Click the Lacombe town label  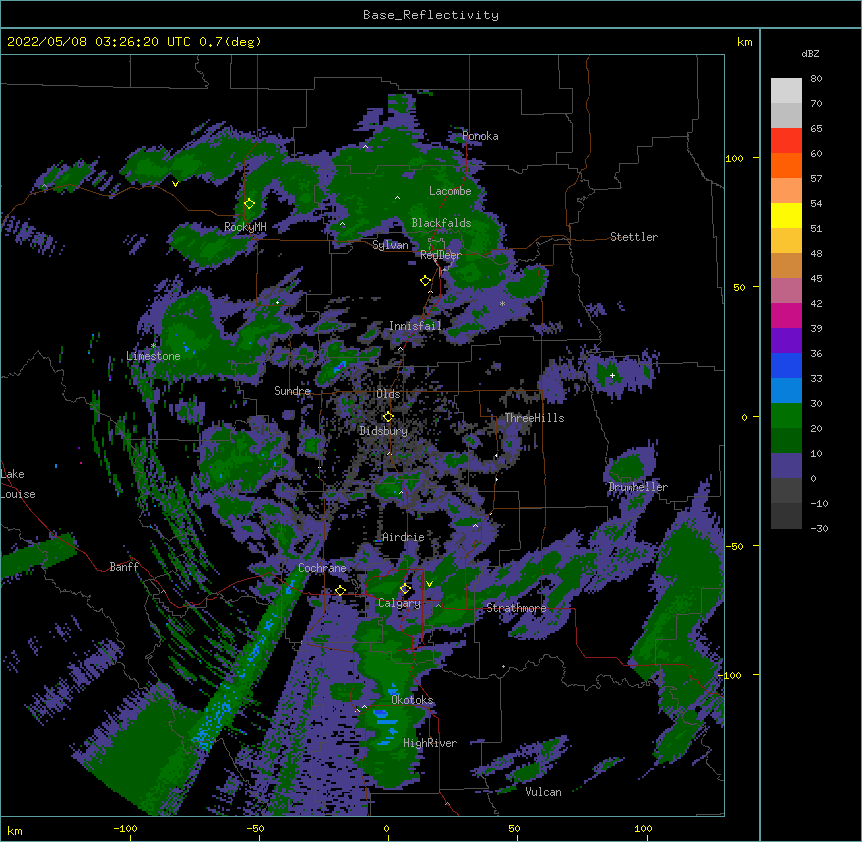pyautogui.click(x=450, y=191)
